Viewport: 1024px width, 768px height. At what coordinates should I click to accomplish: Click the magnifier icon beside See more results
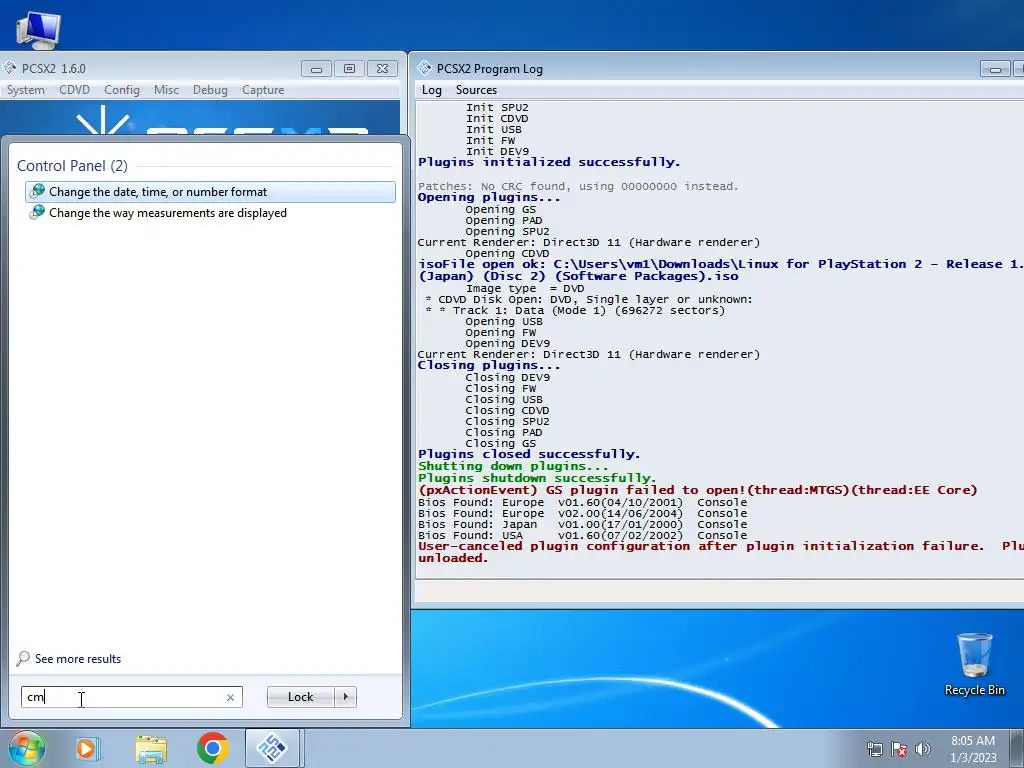(23, 658)
